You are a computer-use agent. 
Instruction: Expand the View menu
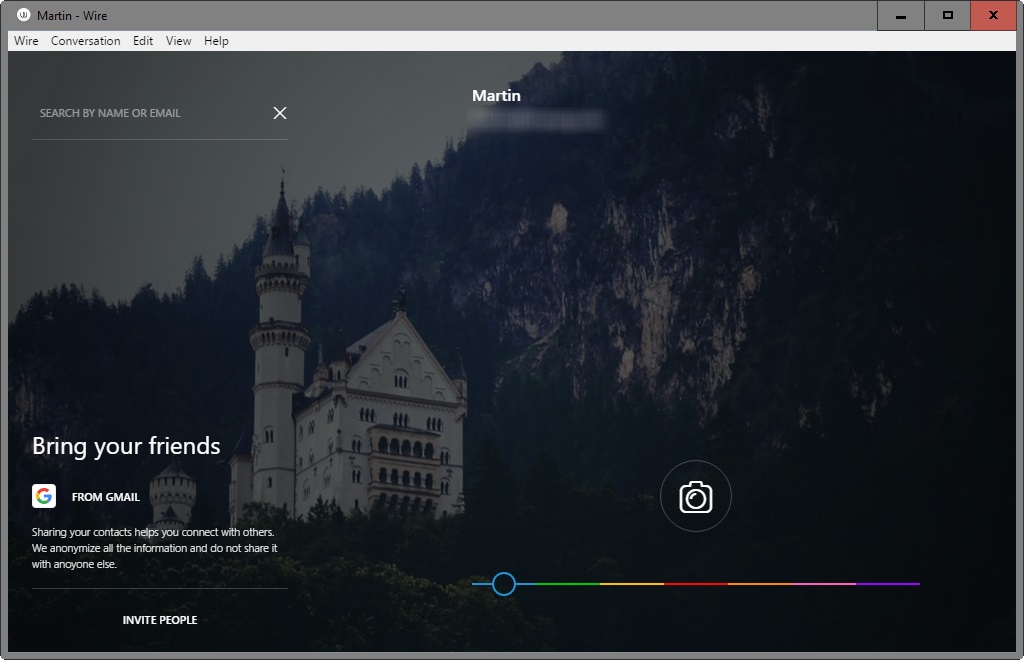point(179,41)
